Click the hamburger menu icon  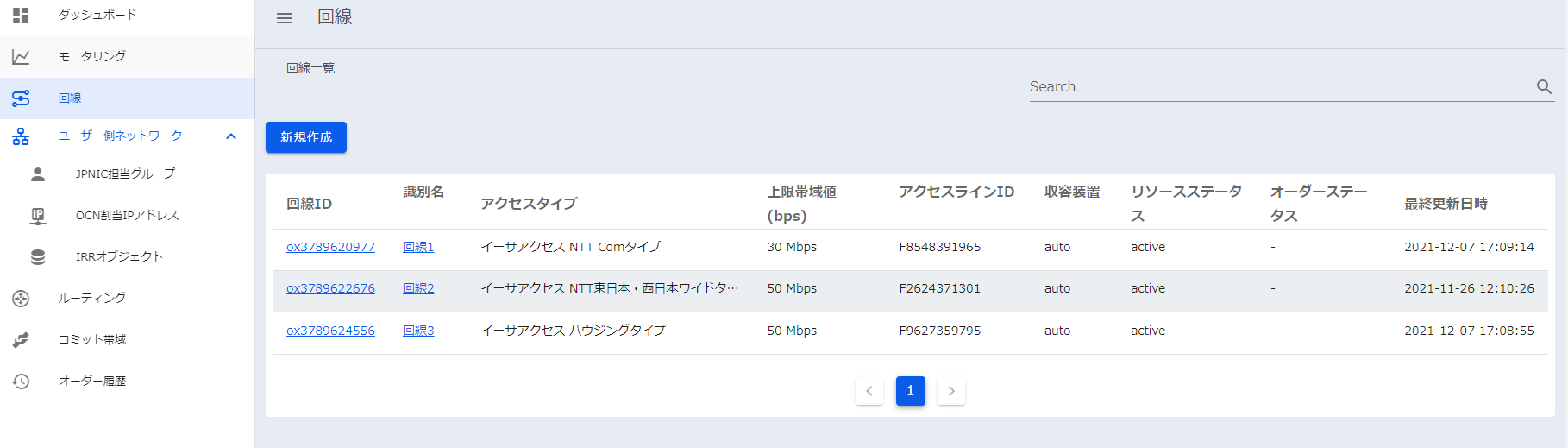coord(285,18)
